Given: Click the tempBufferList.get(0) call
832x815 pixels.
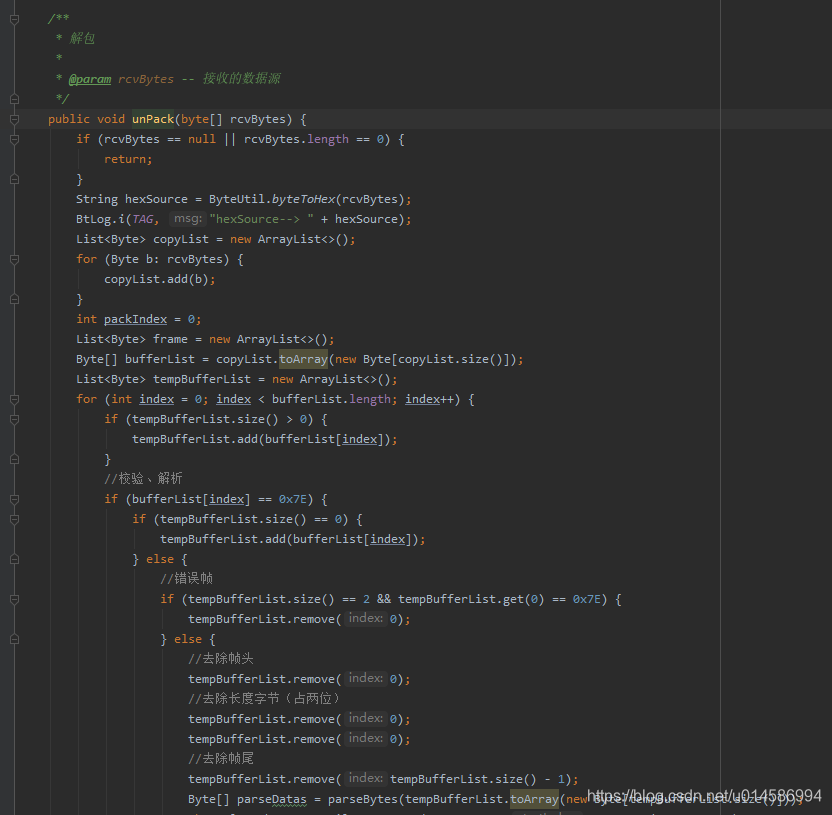Looking at the screenshot, I should pos(471,599).
